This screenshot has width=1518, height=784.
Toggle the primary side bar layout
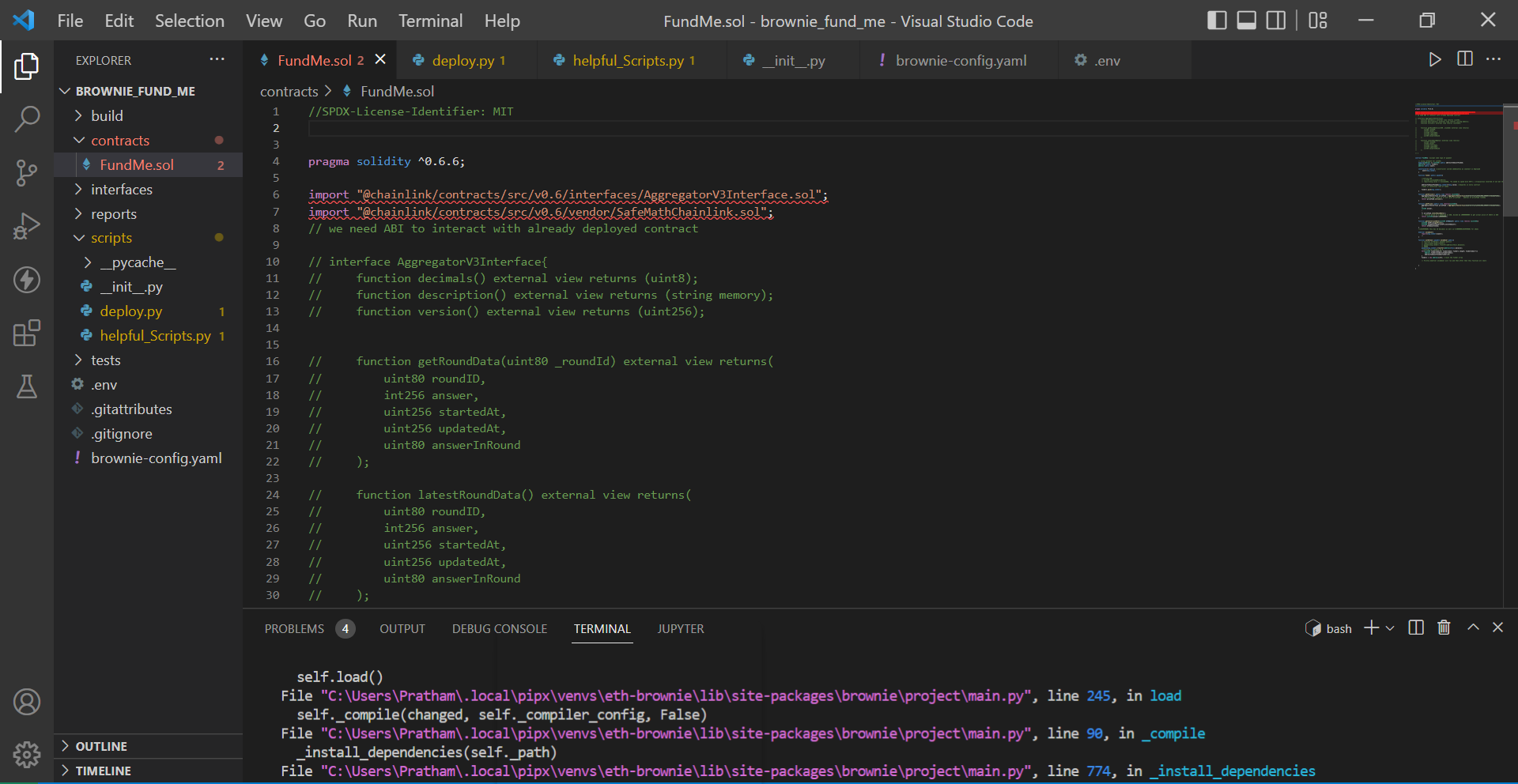pyautogui.click(x=1217, y=21)
